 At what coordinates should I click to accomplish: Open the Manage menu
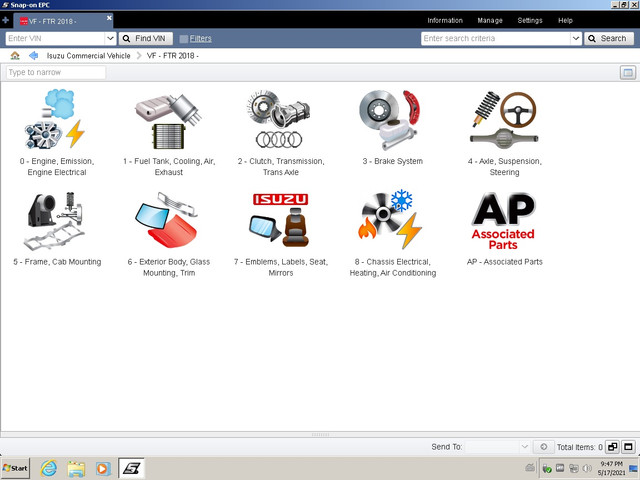pyautogui.click(x=490, y=20)
